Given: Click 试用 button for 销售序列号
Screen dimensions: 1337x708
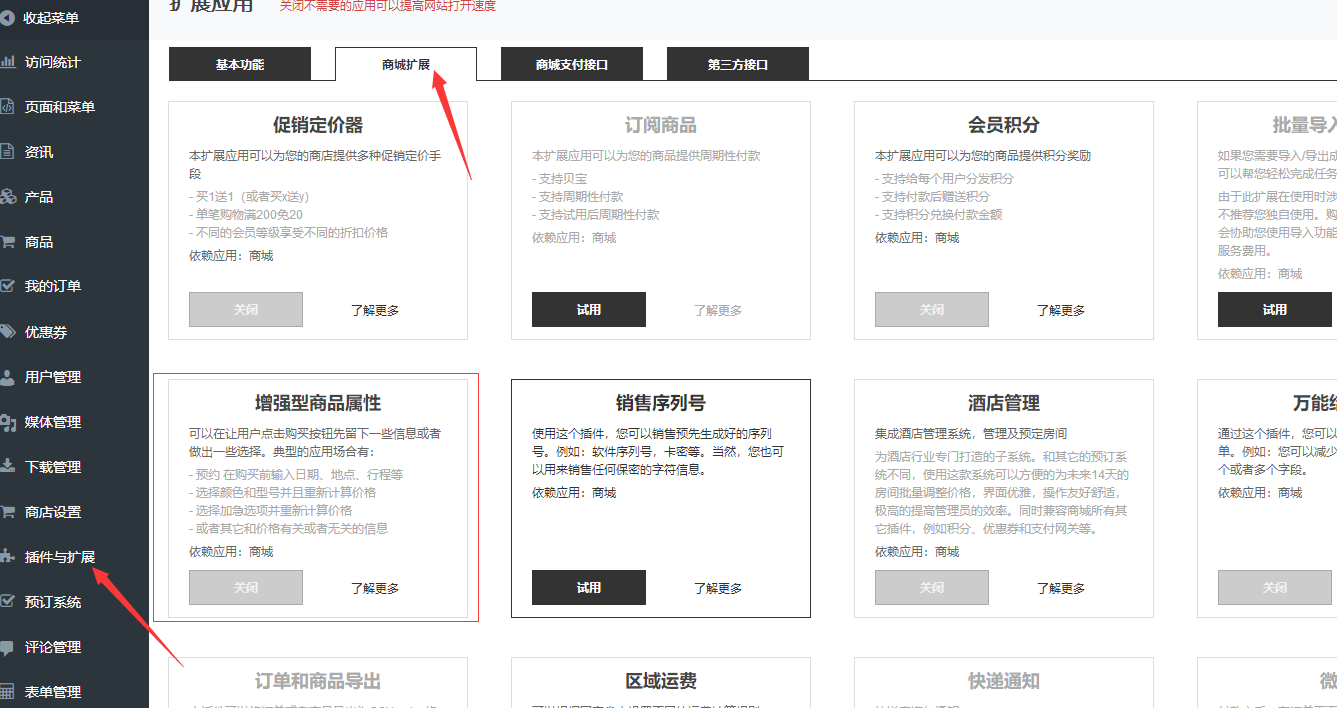Looking at the screenshot, I should (589, 588).
